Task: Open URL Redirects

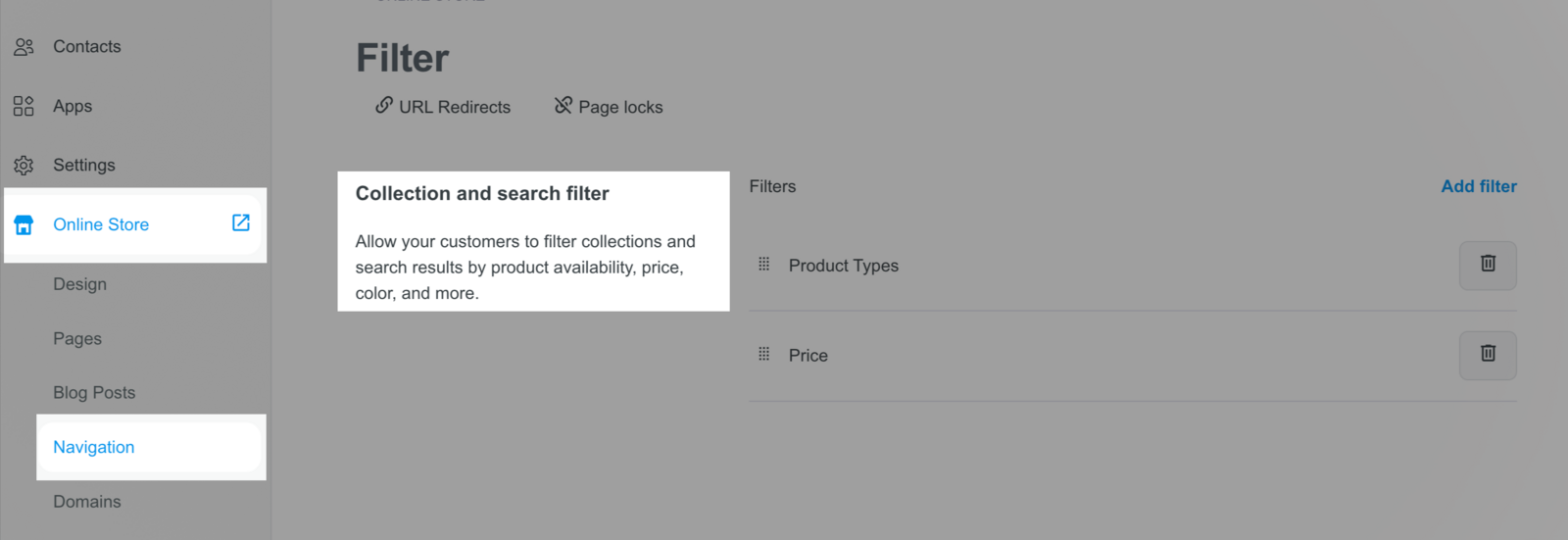Action: (x=443, y=107)
